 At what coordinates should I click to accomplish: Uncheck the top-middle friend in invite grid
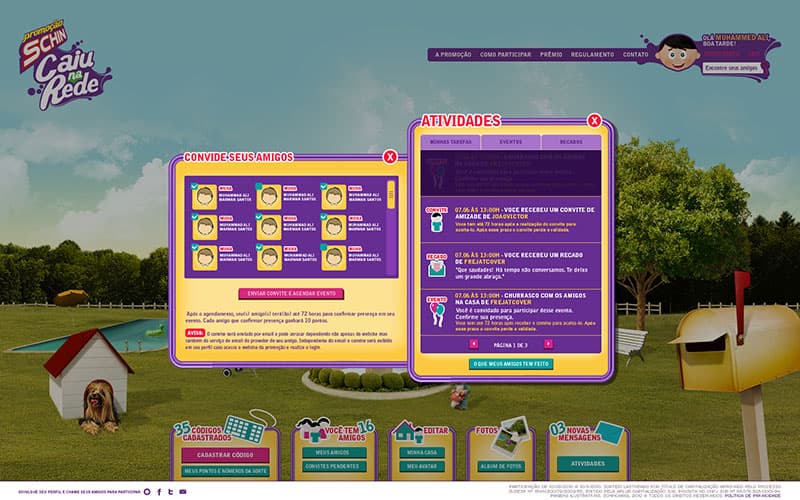pyautogui.click(x=258, y=186)
